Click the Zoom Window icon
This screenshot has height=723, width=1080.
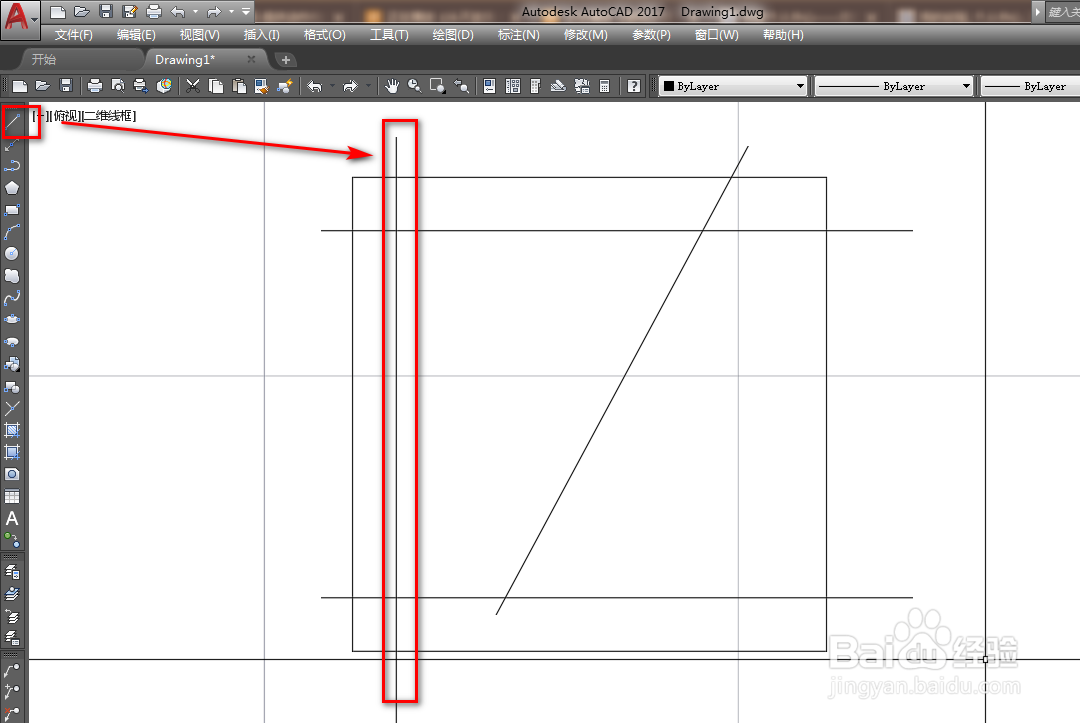[437, 86]
